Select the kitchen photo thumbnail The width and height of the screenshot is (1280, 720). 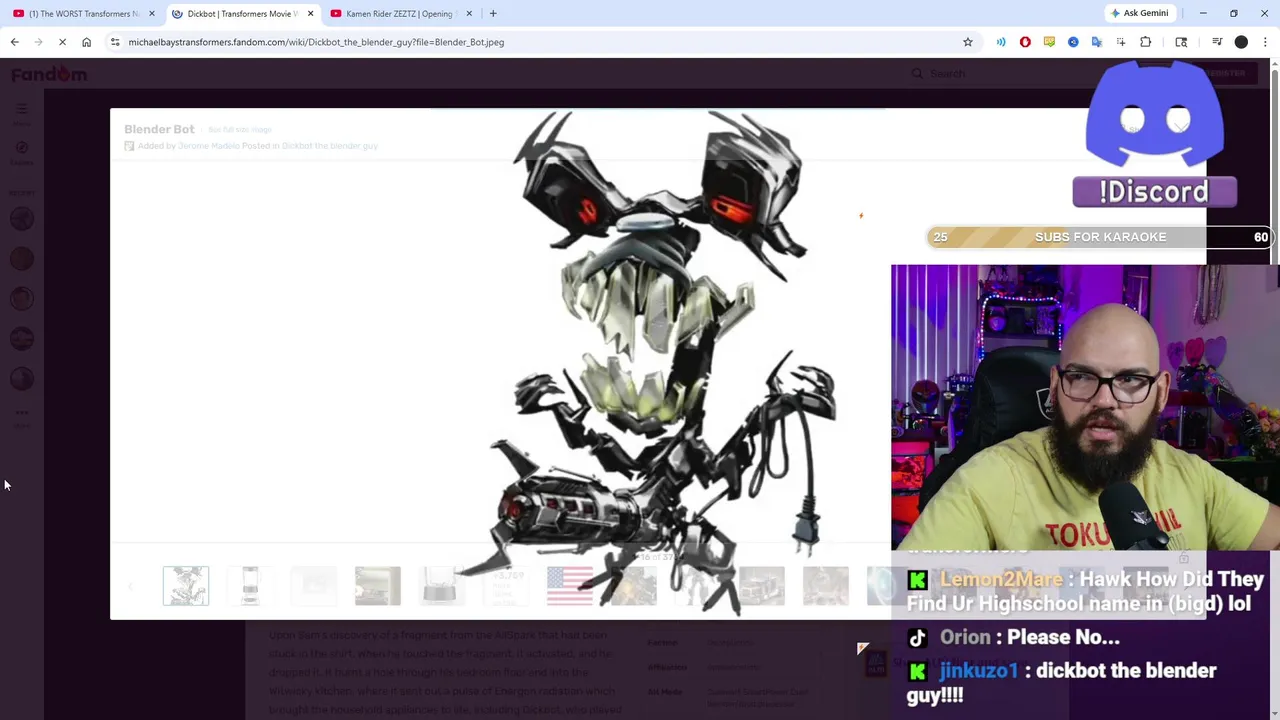378,586
